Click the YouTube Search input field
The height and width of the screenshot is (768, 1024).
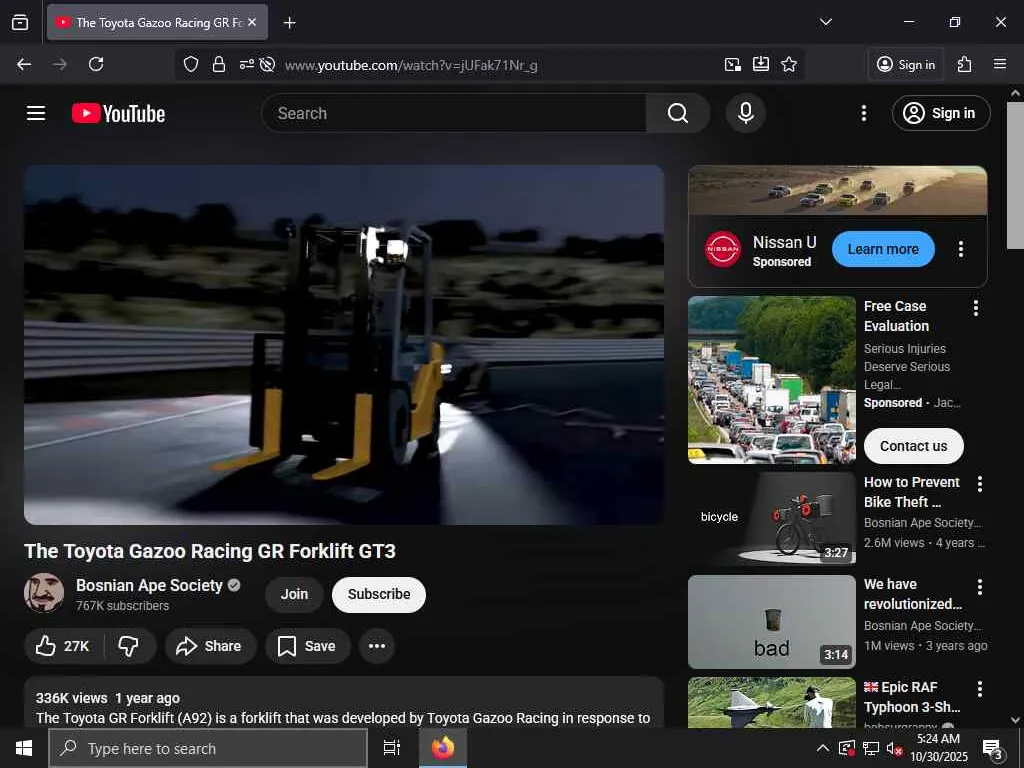(x=454, y=113)
